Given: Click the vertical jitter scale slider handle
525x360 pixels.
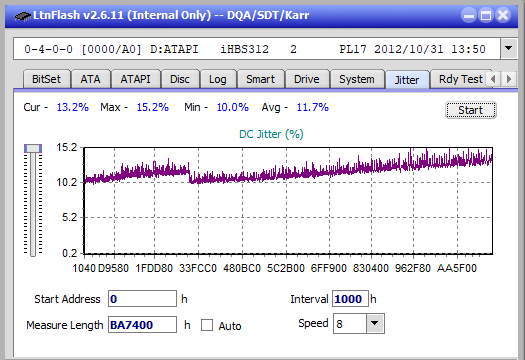Looking at the screenshot, I should [x=33, y=148].
